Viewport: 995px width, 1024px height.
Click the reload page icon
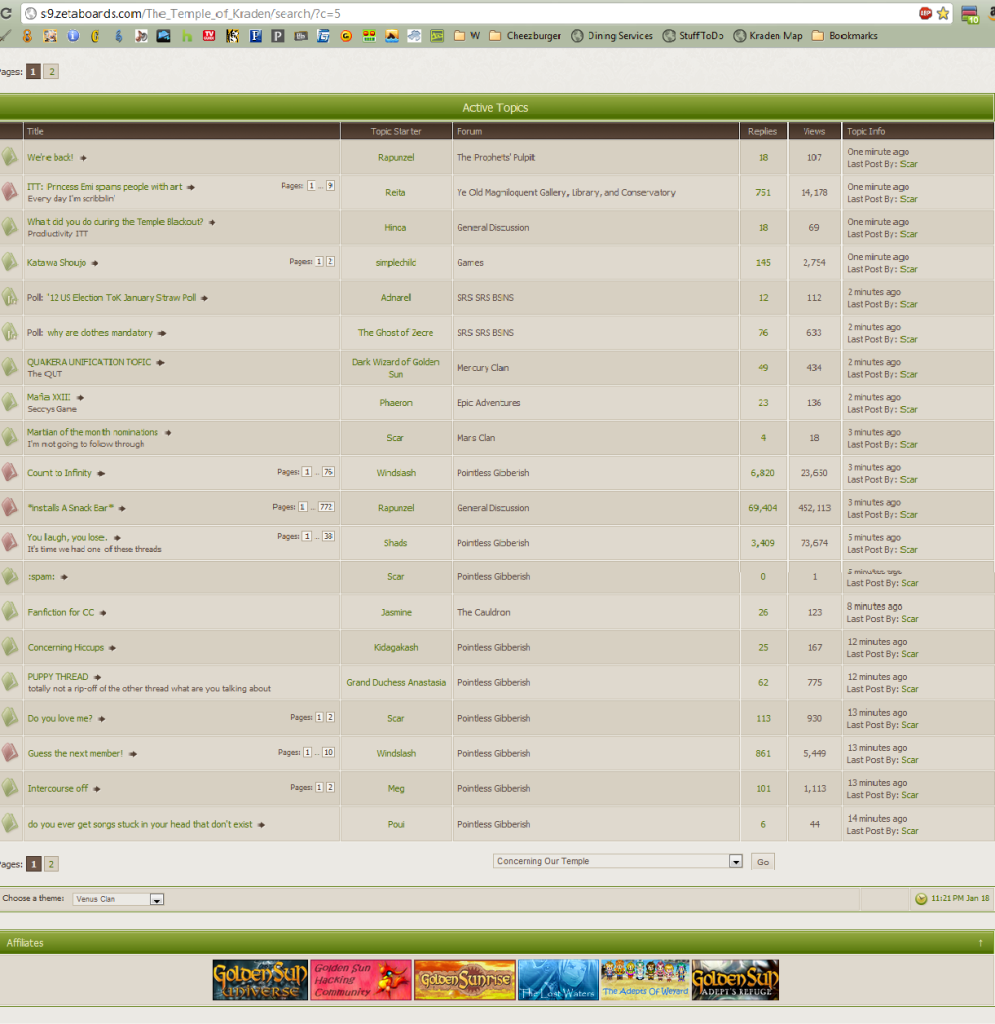click(x=6, y=14)
